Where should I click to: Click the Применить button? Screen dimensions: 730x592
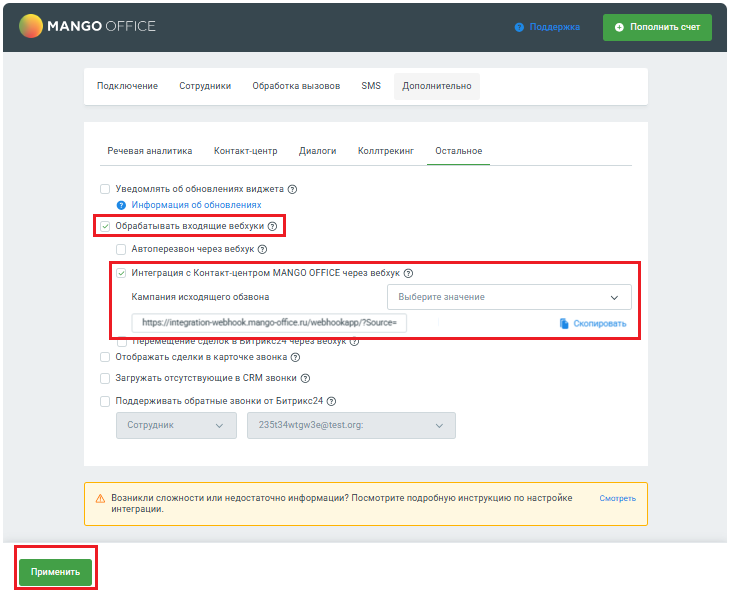coord(55,572)
